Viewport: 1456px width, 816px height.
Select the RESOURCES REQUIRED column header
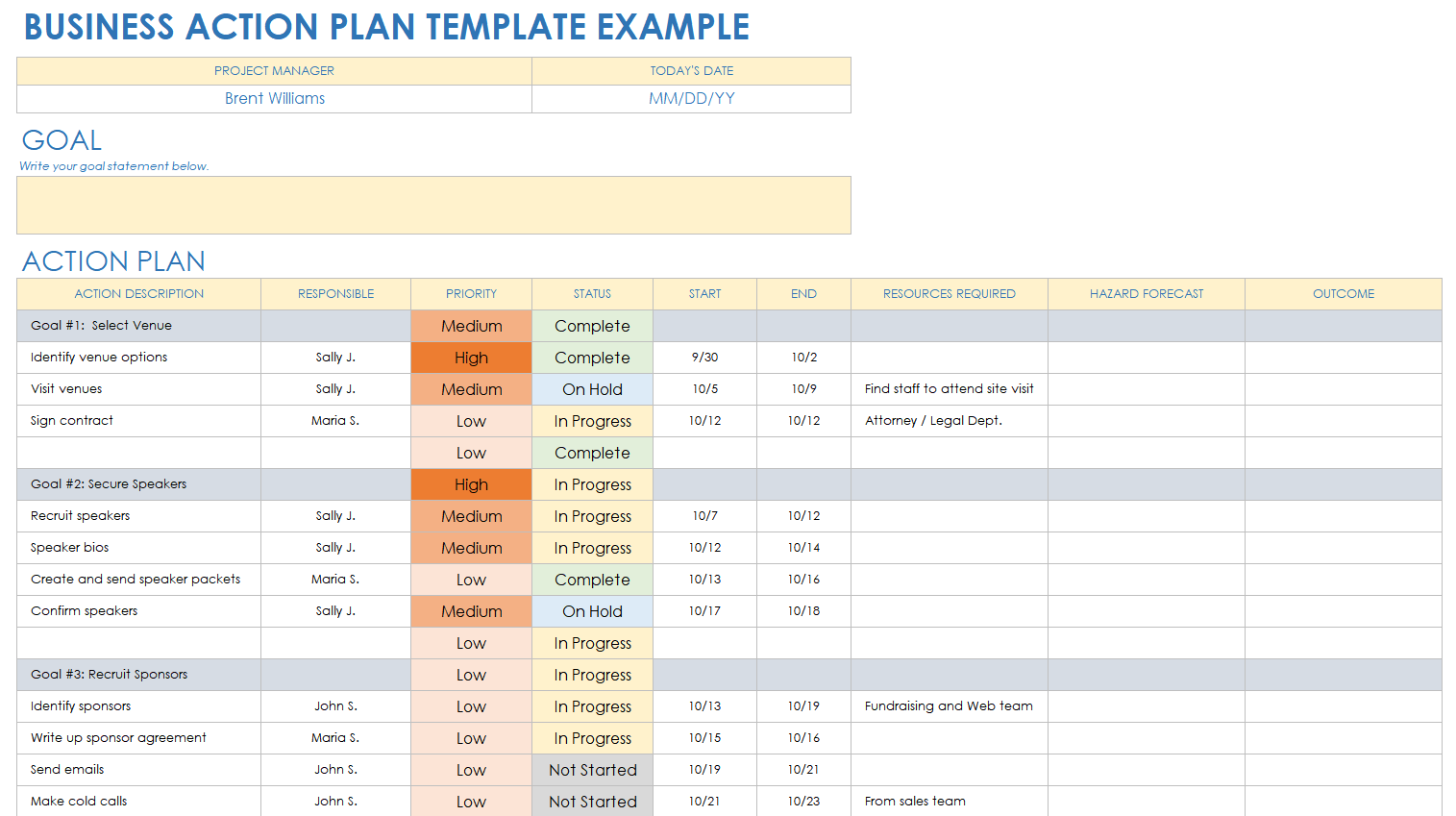pyautogui.click(x=950, y=294)
